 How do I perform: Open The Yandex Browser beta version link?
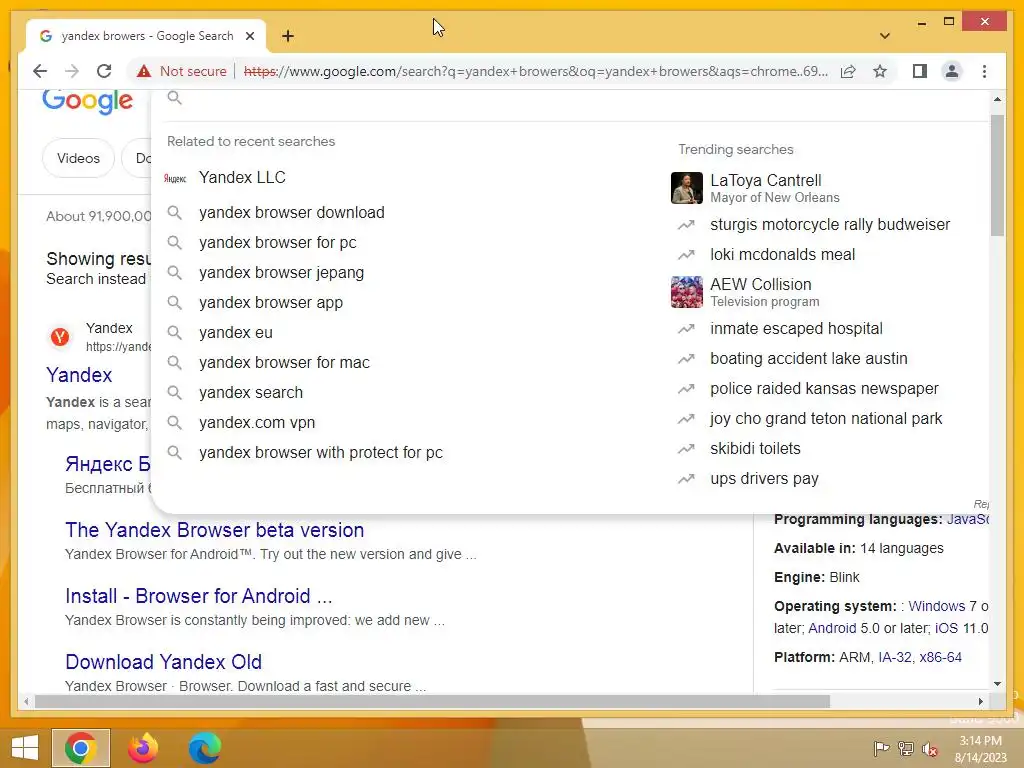point(214,530)
